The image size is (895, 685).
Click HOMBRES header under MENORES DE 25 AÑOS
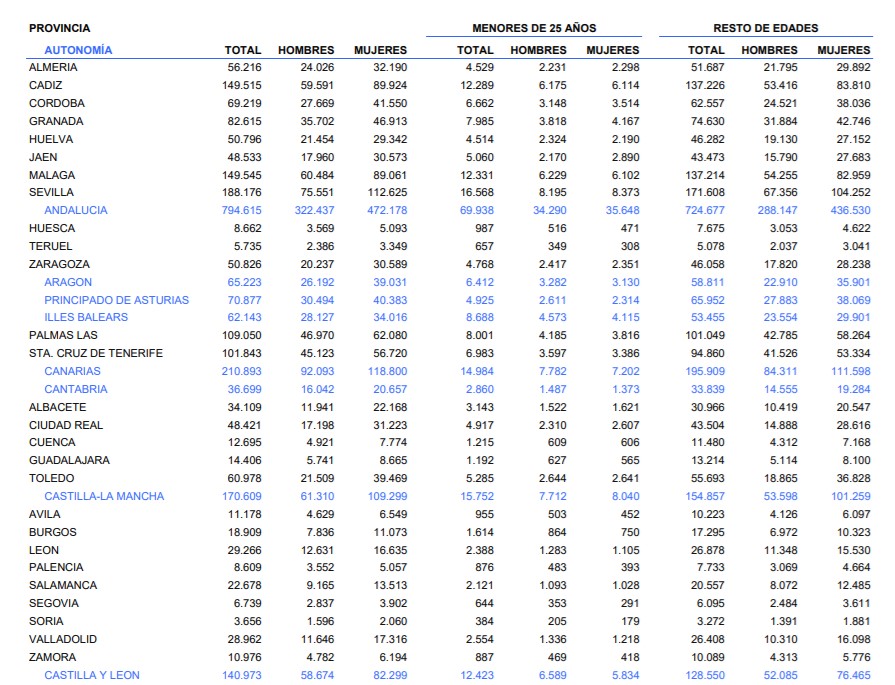[538, 49]
